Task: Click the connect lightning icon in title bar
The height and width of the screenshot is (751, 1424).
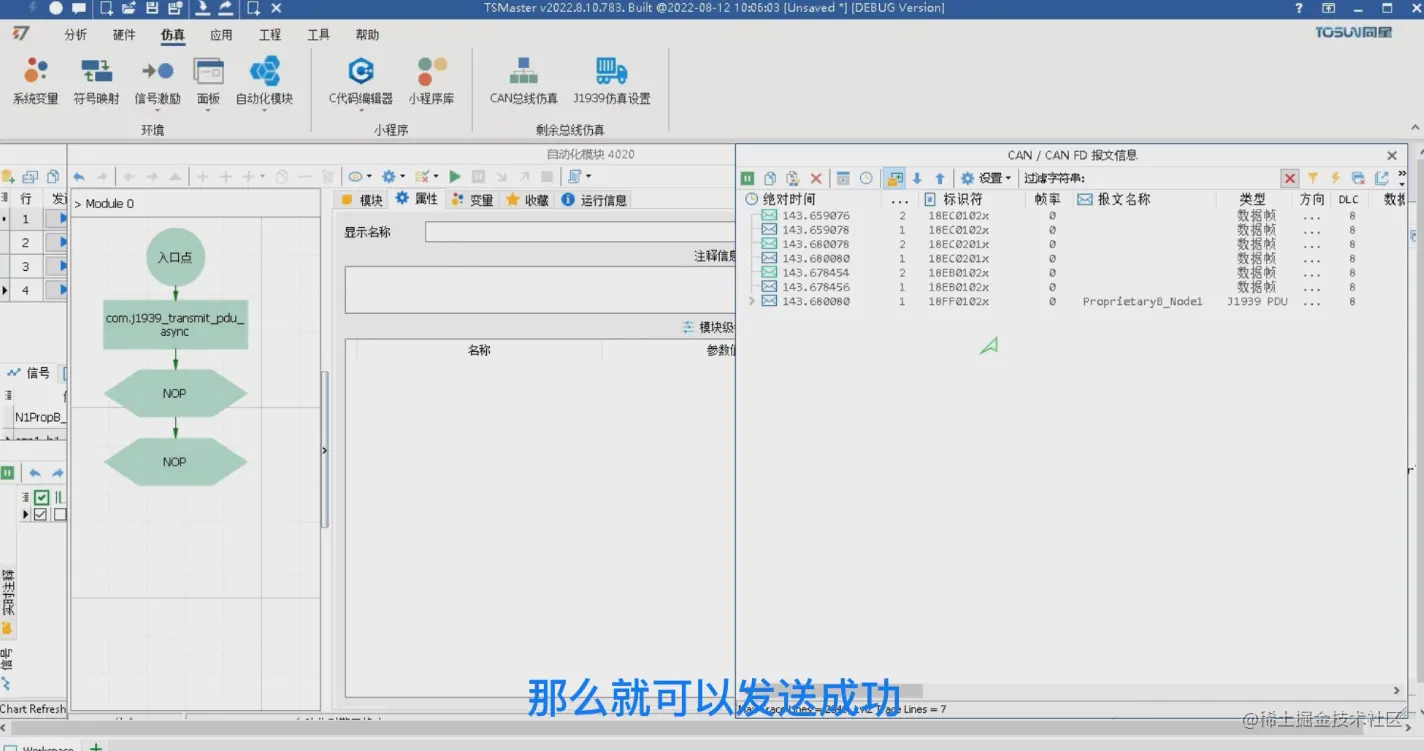Action: (x=33, y=8)
